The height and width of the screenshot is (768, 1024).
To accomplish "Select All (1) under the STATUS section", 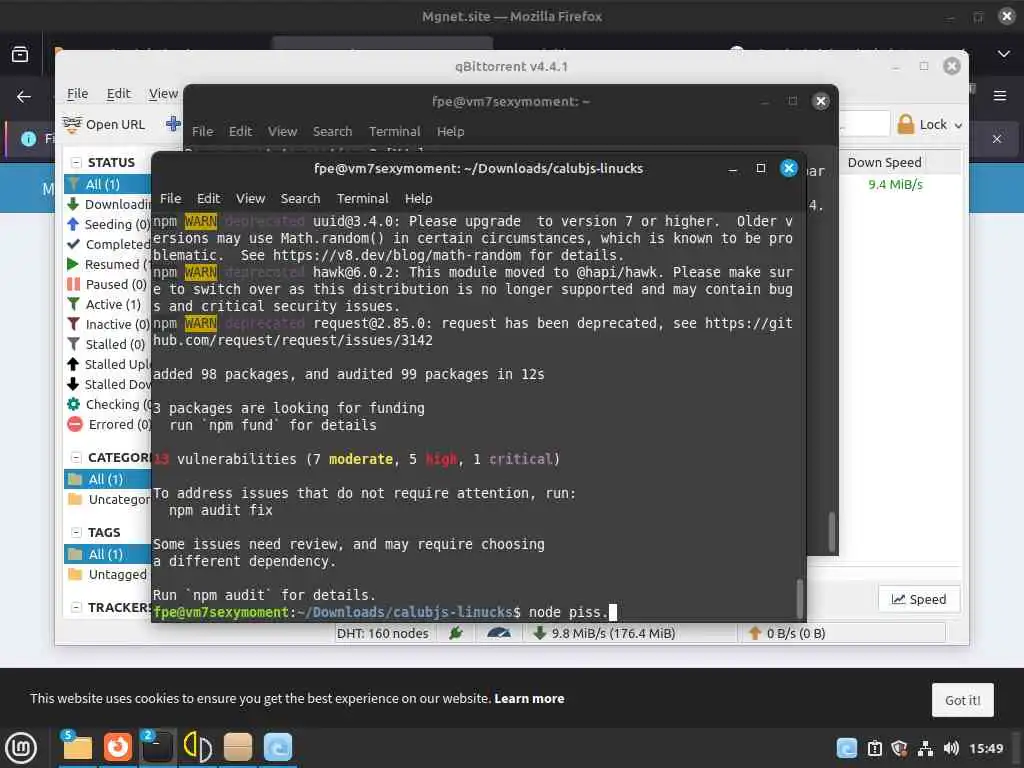I will (108, 184).
